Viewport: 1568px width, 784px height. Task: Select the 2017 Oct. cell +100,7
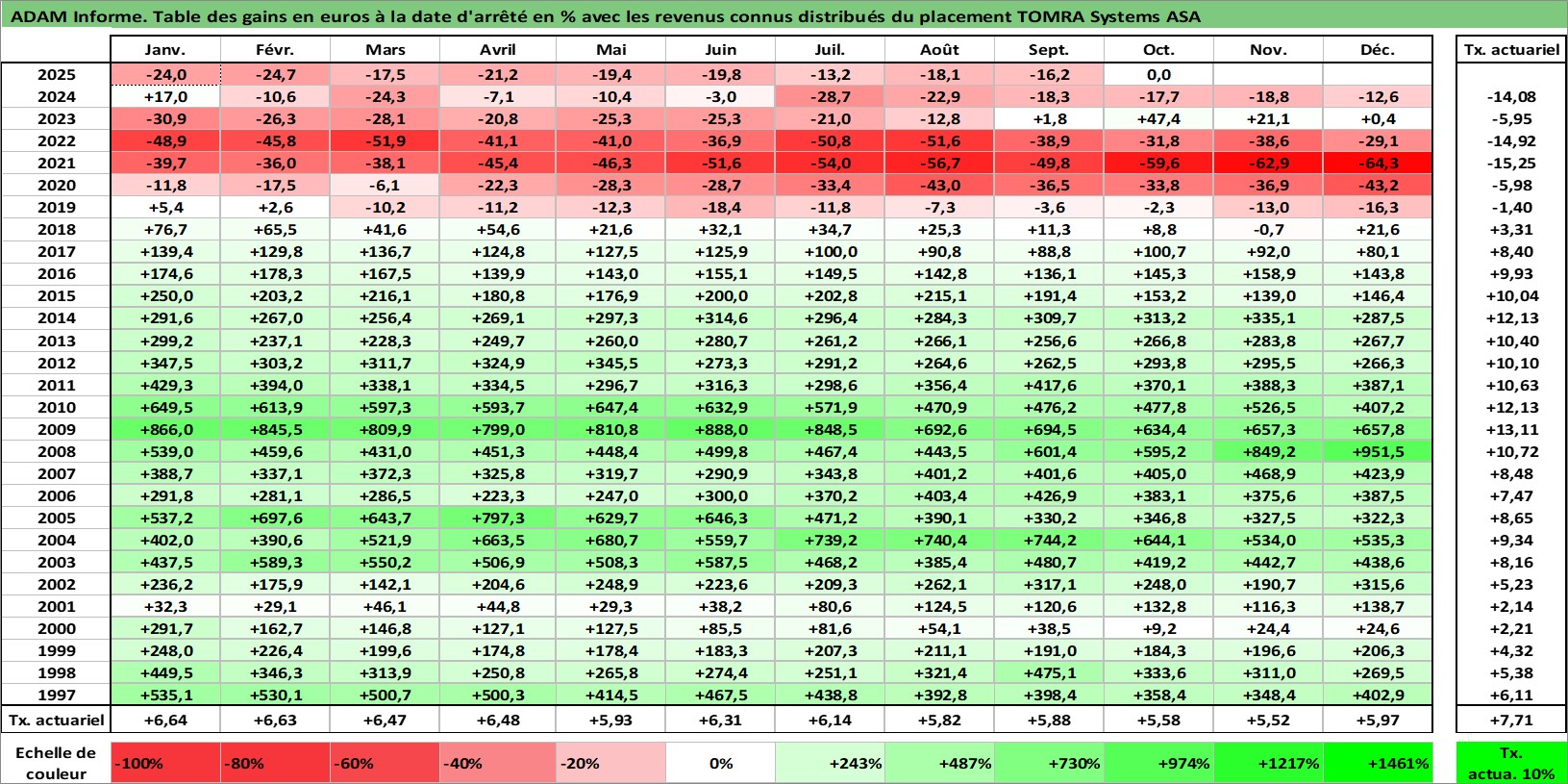tap(1158, 251)
